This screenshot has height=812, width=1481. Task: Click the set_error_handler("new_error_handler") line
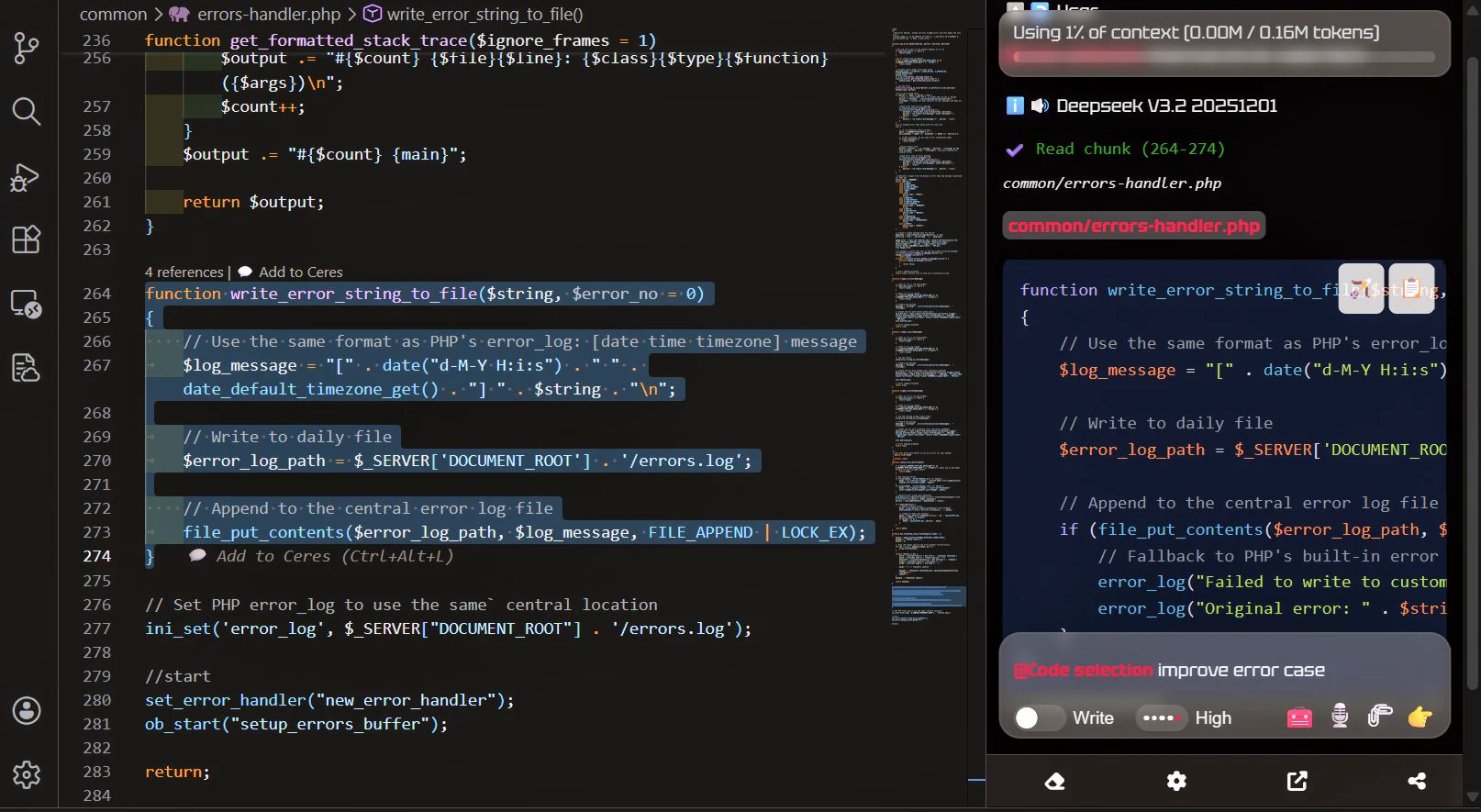(329, 700)
